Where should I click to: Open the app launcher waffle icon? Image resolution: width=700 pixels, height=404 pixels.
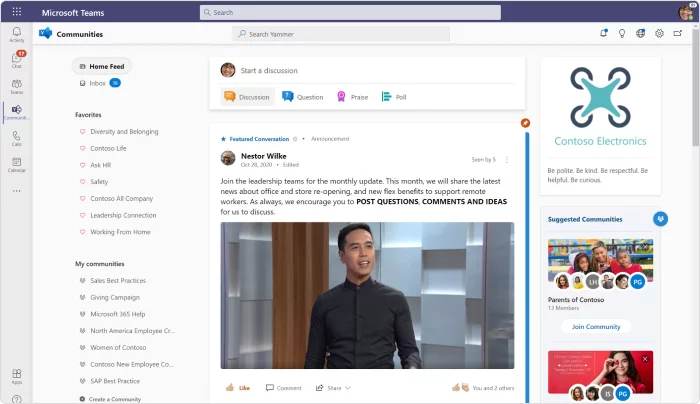tap(17, 12)
